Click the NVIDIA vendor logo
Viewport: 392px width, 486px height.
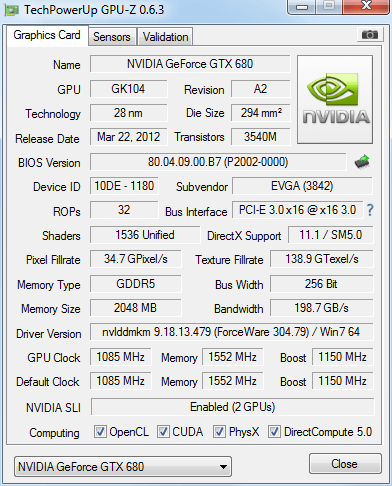click(x=335, y=100)
